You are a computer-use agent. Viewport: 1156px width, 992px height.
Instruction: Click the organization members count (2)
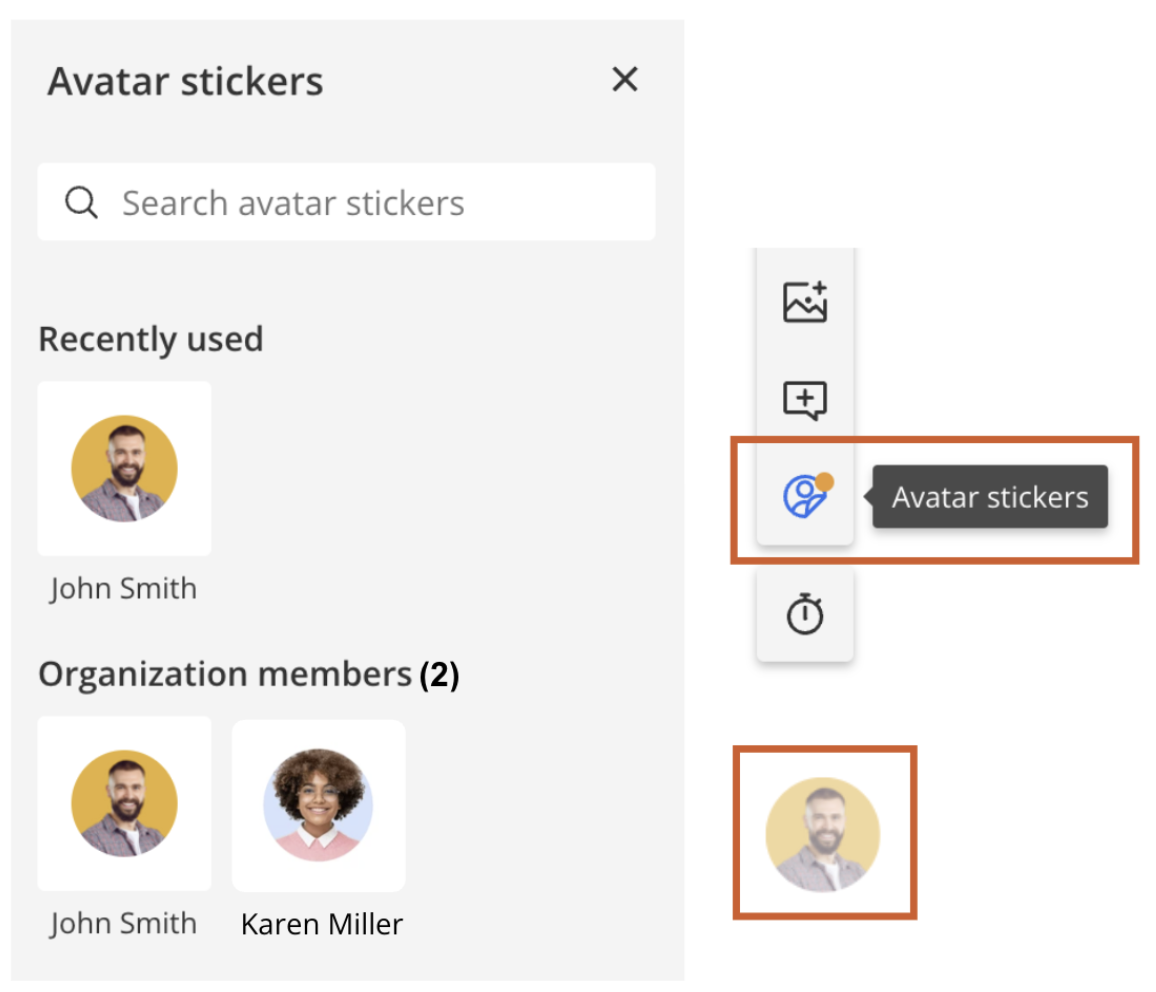[439, 674]
